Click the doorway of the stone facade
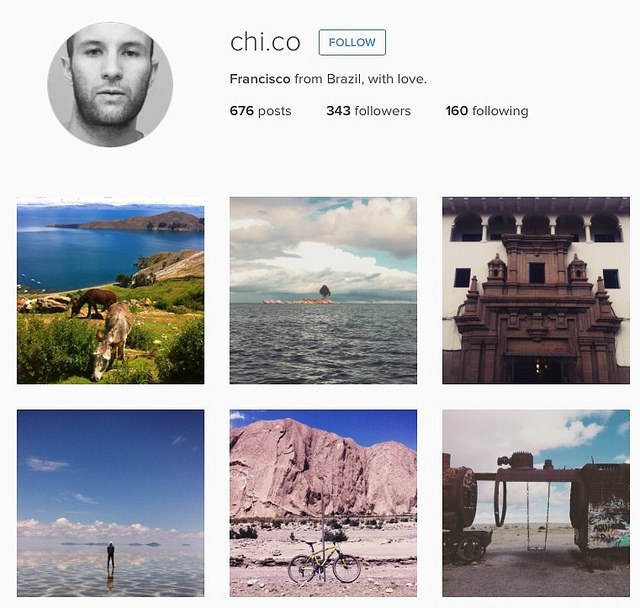Image resolution: width=640 pixels, height=608 pixels. (x=537, y=368)
